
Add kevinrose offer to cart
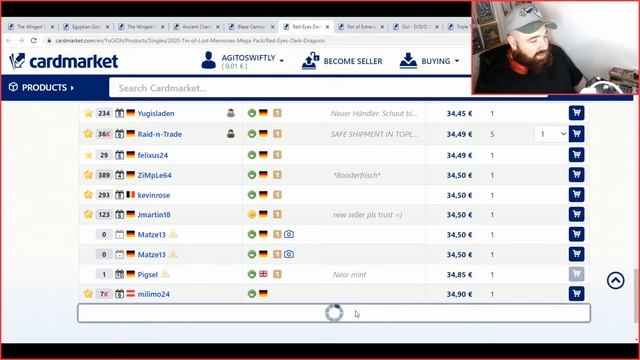point(576,195)
